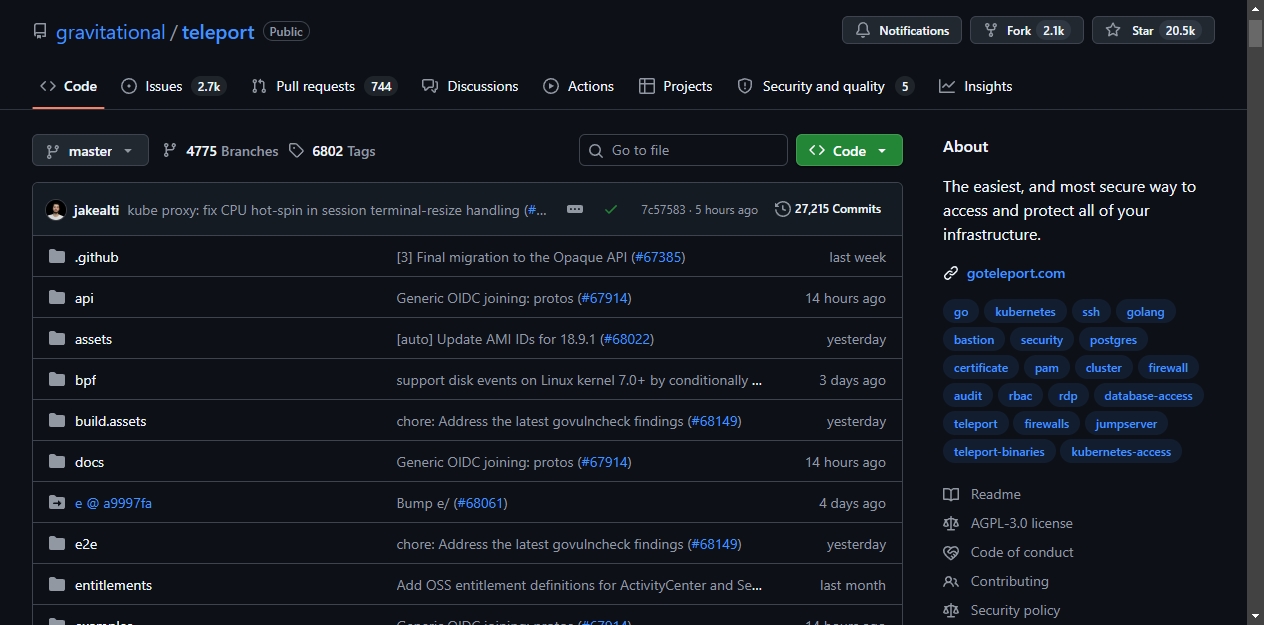Open the entitlements folder name
This screenshot has height=625, width=1264.
coord(113,585)
